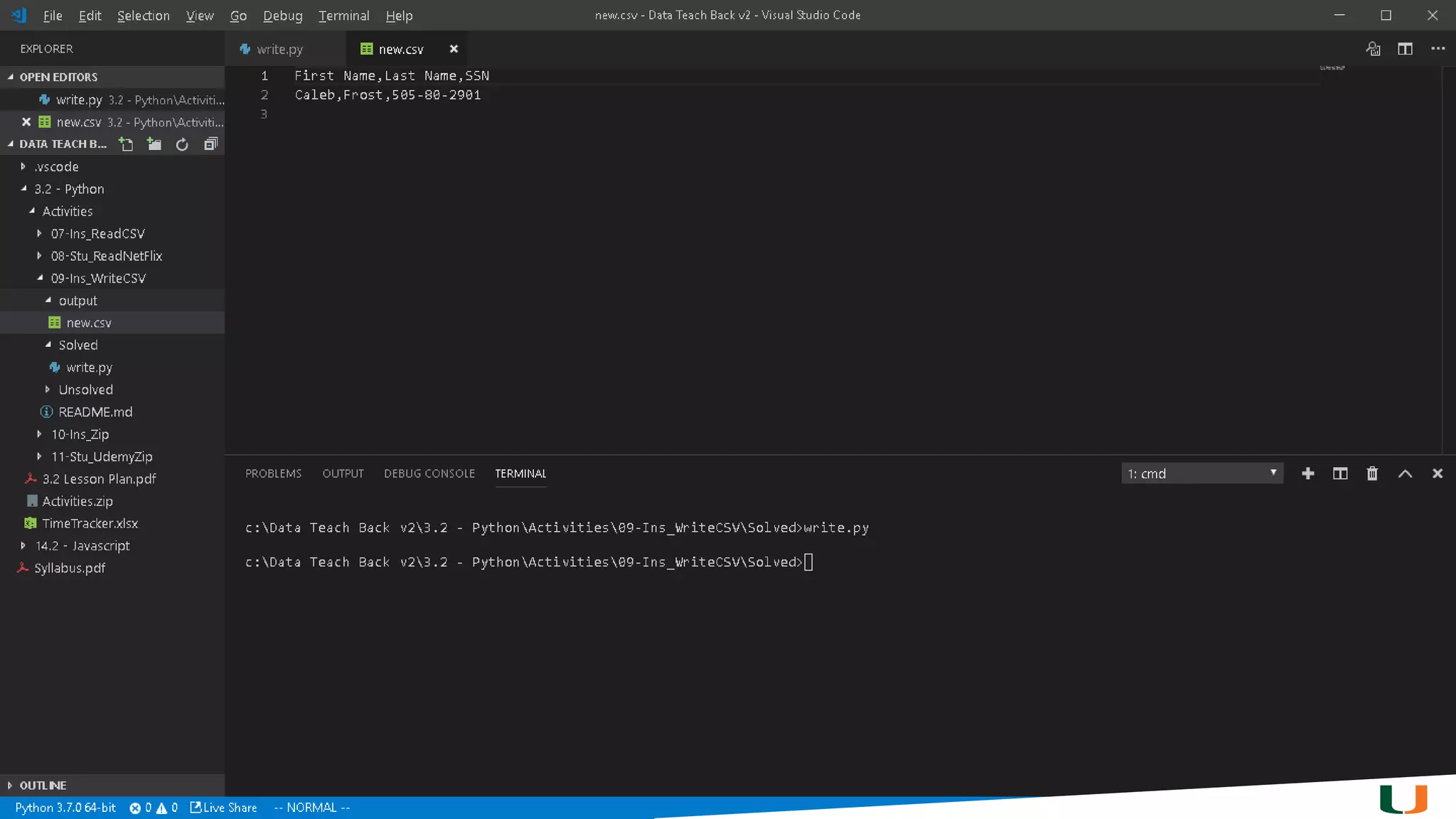The image size is (1456, 819).
Task: Expand the 10-Ins_Zip folder
Action: pyautogui.click(x=80, y=434)
